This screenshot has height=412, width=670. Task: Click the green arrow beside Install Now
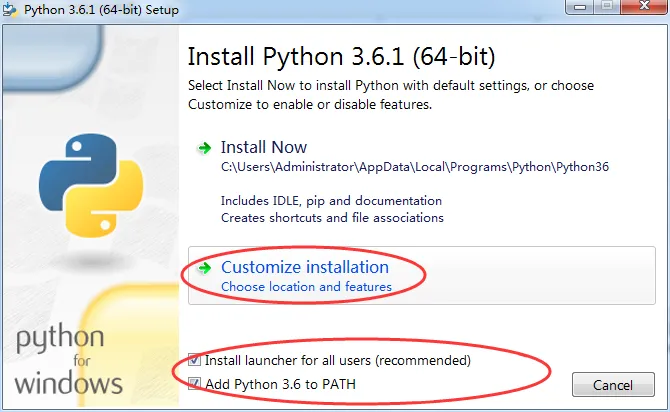205,148
